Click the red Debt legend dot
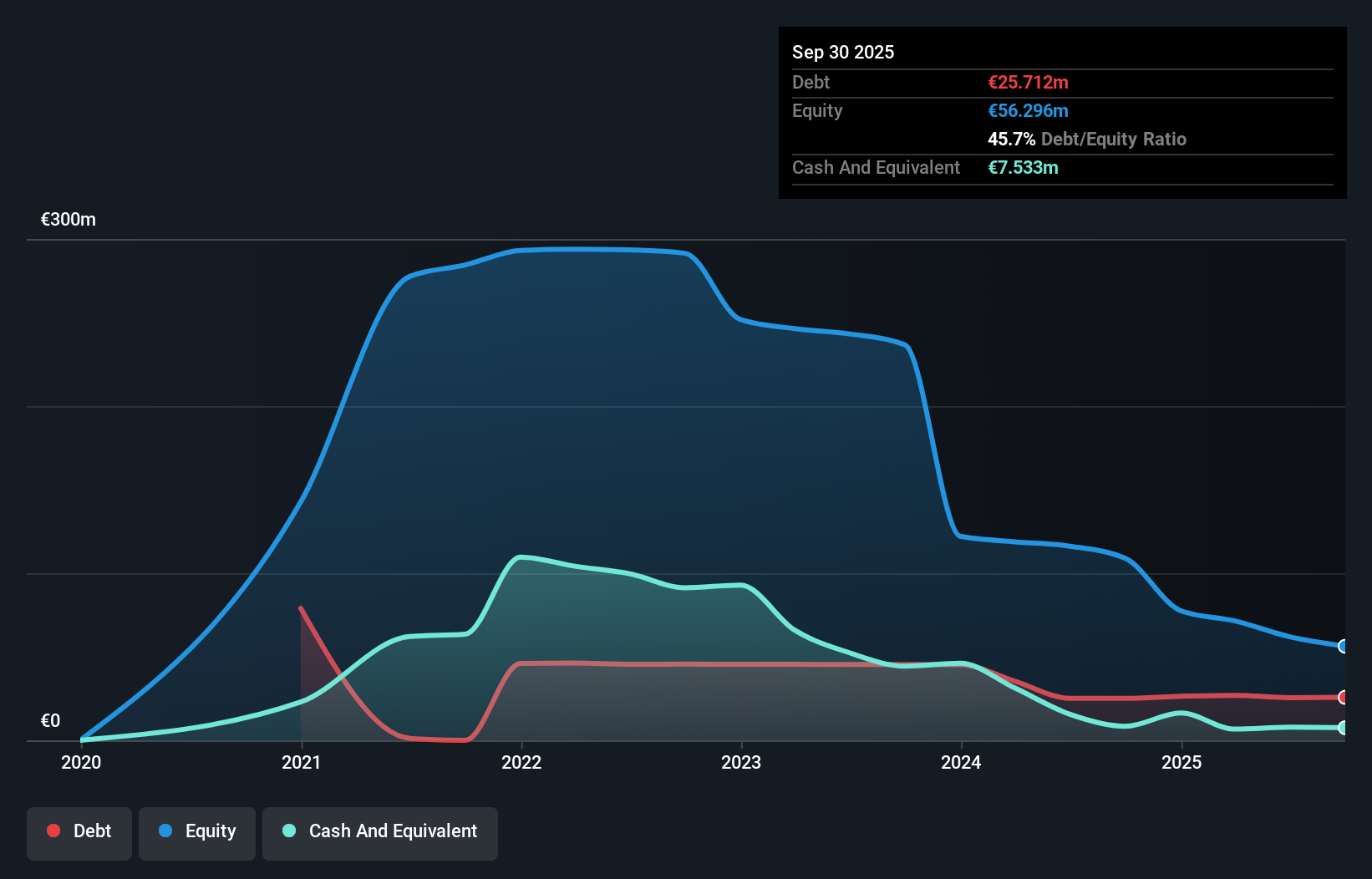1372x879 pixels. (53, 831)
